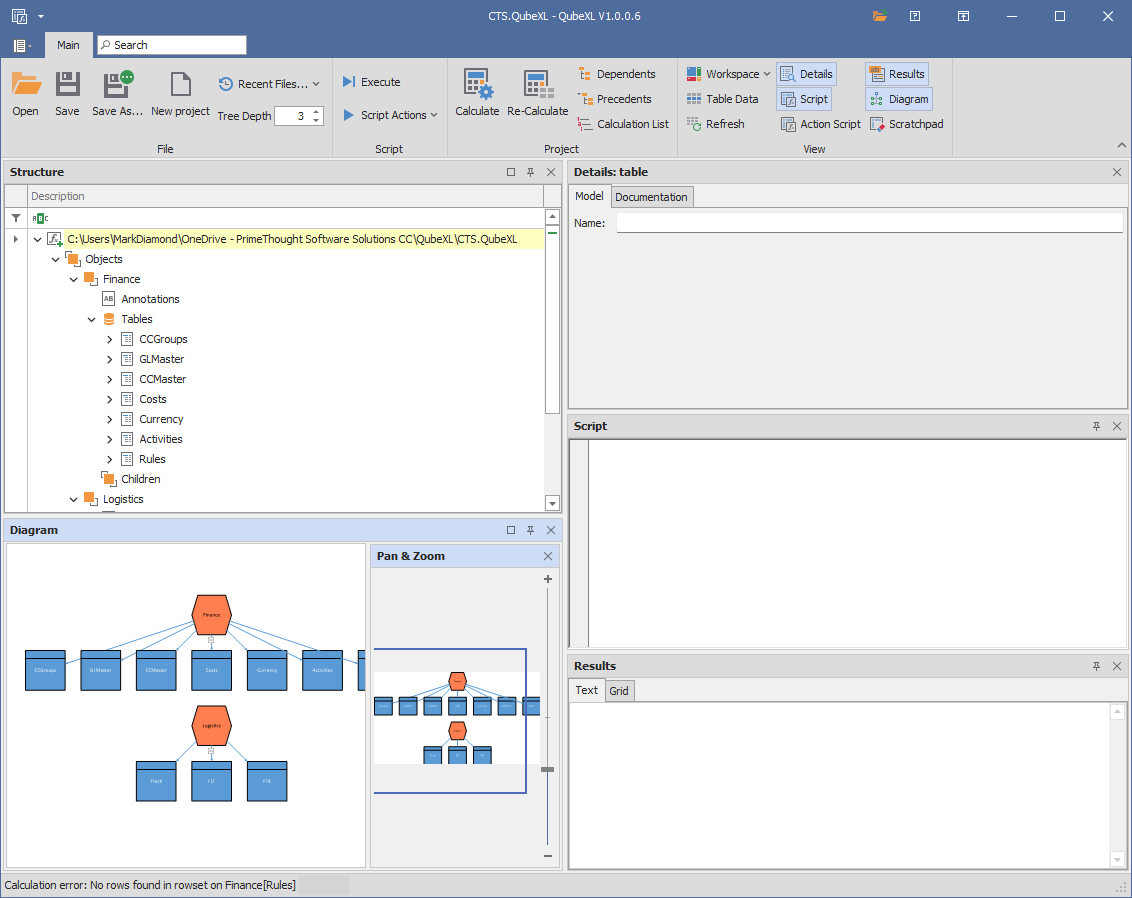This screenshot has width=1132, height=898.
Task: Expand the CCGroups table node
Action: pos(110,339)
